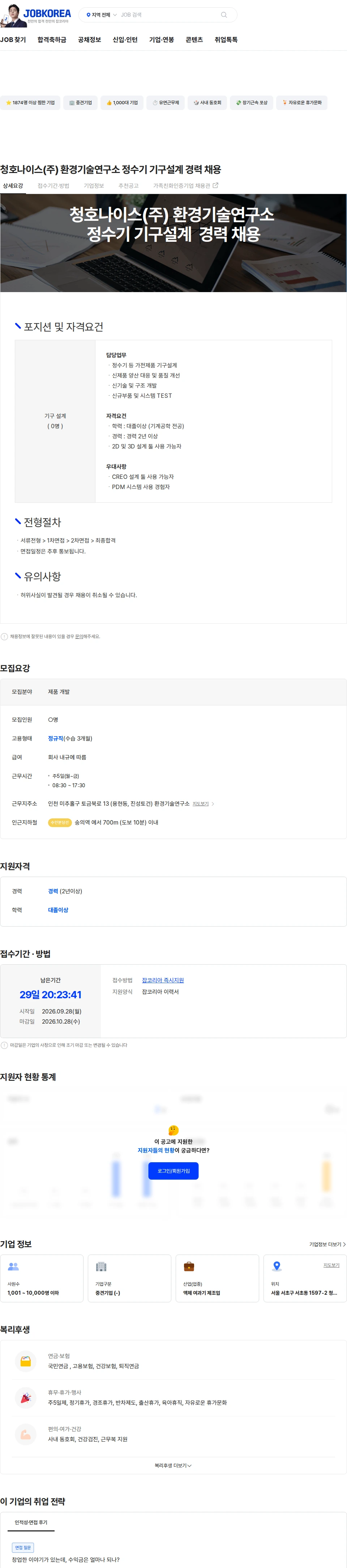This screenshot has height=1568, width=347.
Task: Switch to the 기업정보 tab
Action: [94, 186]
